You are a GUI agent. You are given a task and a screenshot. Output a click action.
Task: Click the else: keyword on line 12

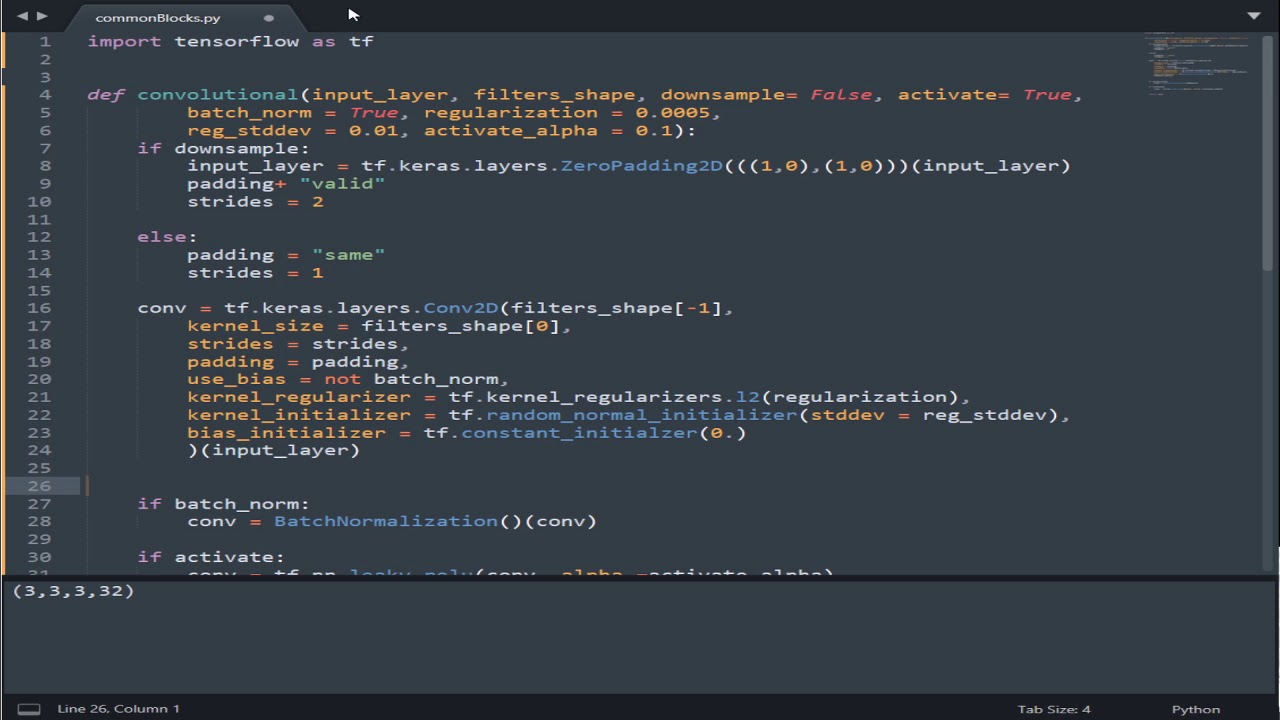(167, 237)
